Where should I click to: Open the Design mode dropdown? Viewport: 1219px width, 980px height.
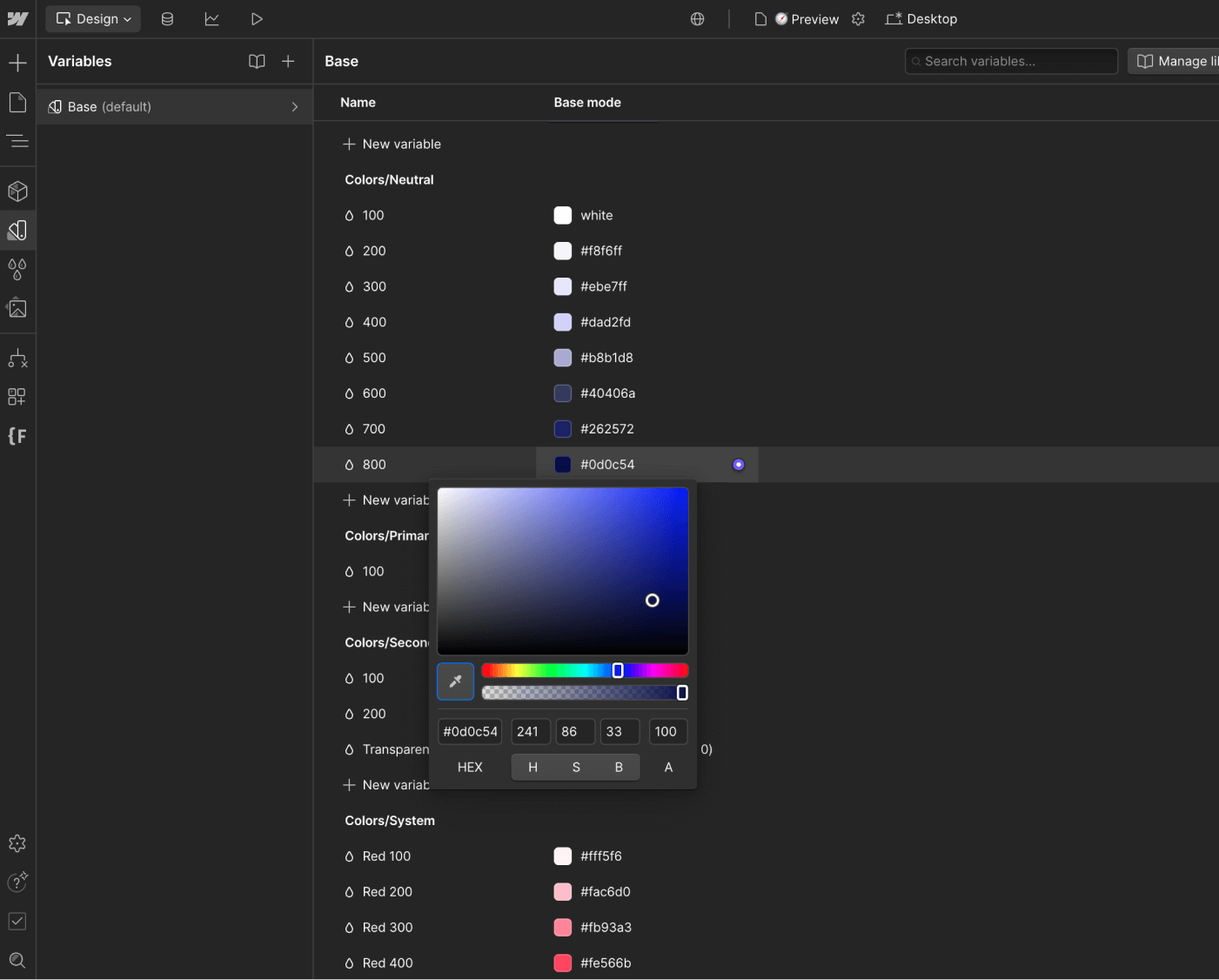click(x=92, y=18)
